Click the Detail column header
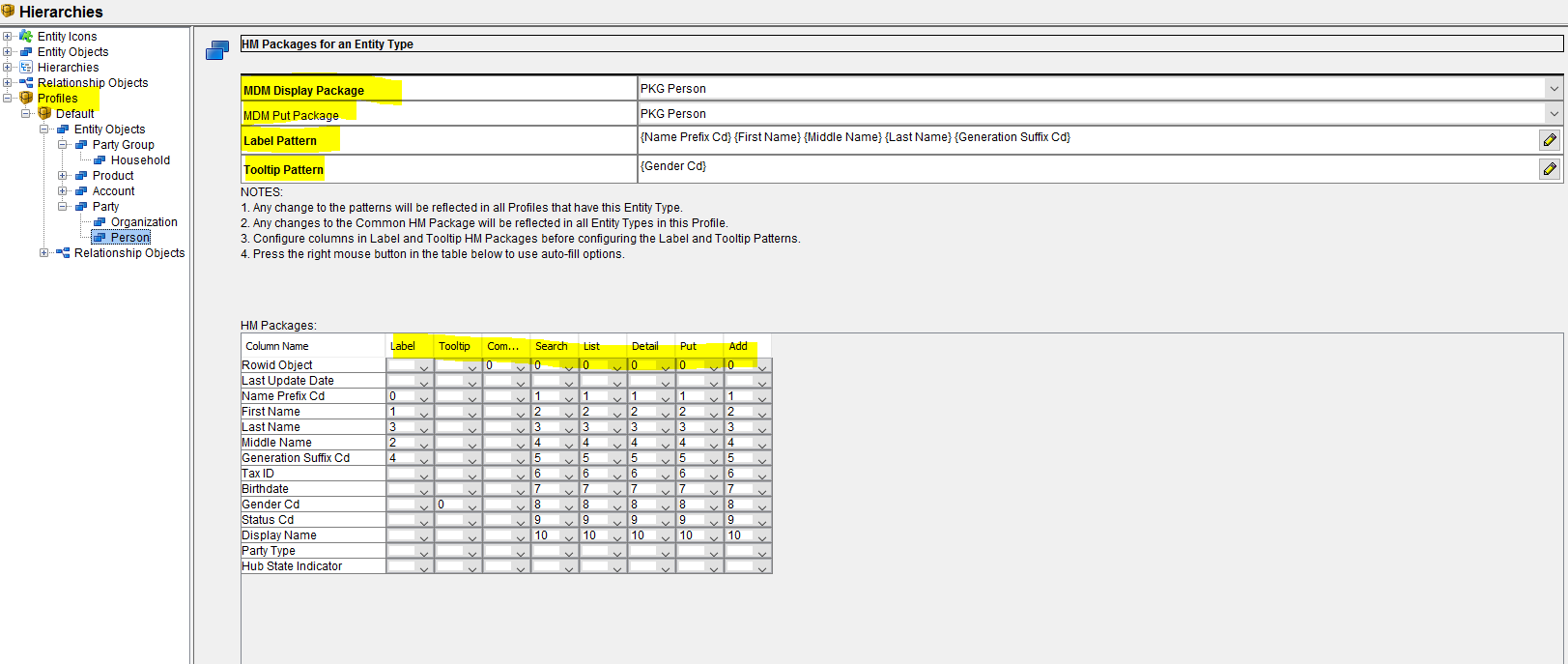 coord(651,346)
